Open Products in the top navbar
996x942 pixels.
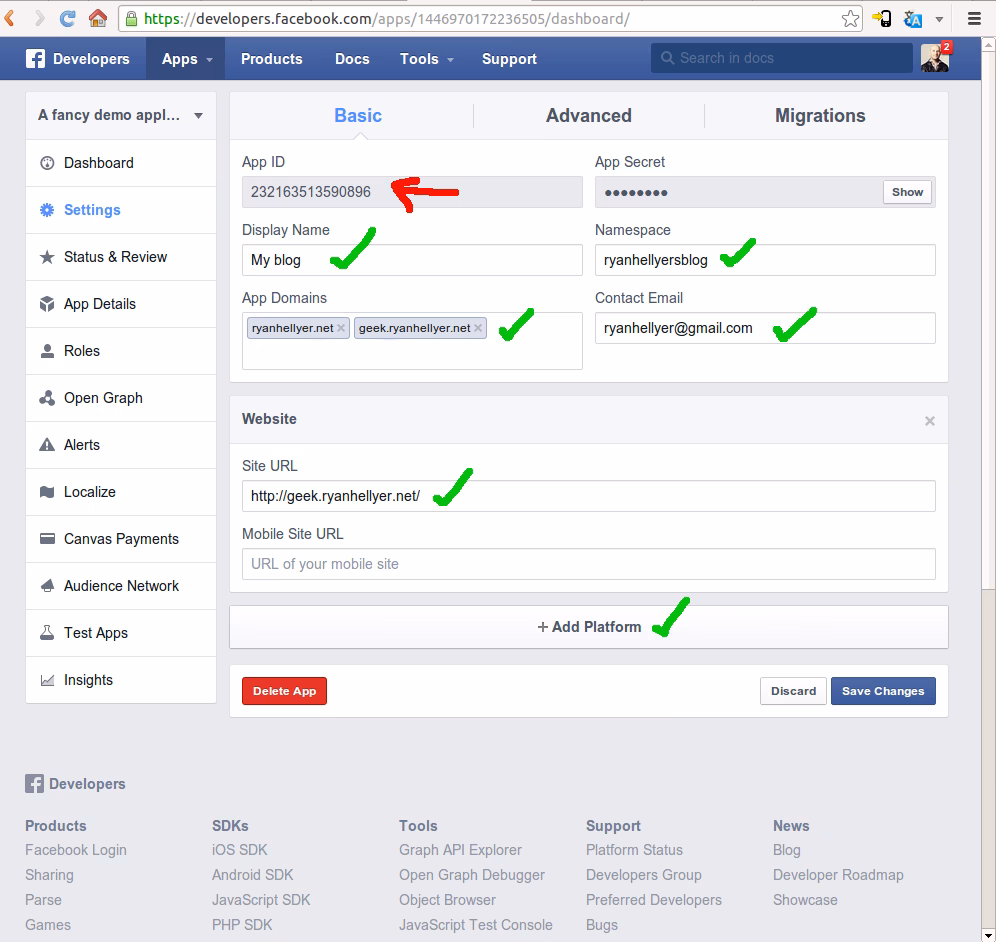tap(271, 58)
